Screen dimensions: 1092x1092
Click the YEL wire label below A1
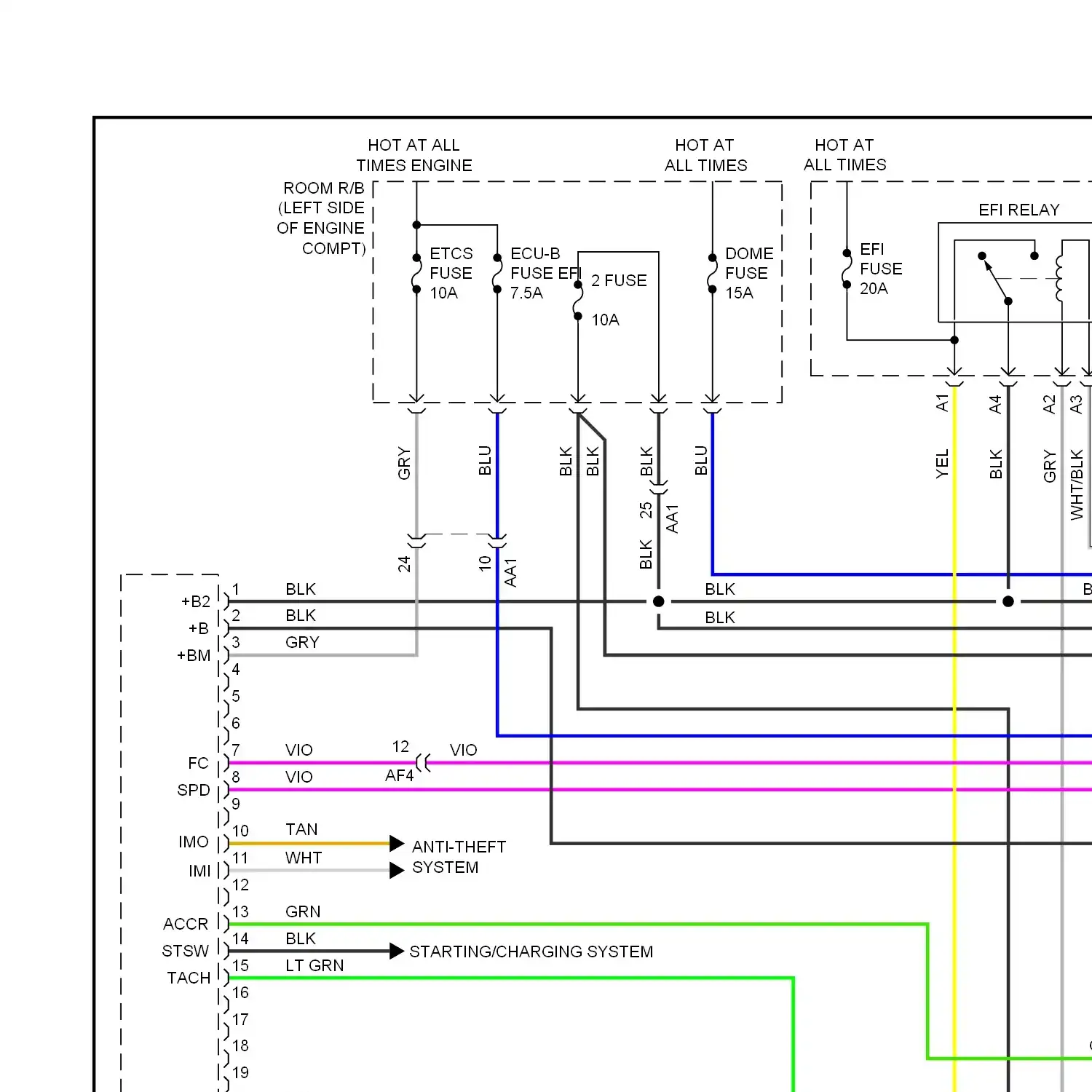coord(942,464)
